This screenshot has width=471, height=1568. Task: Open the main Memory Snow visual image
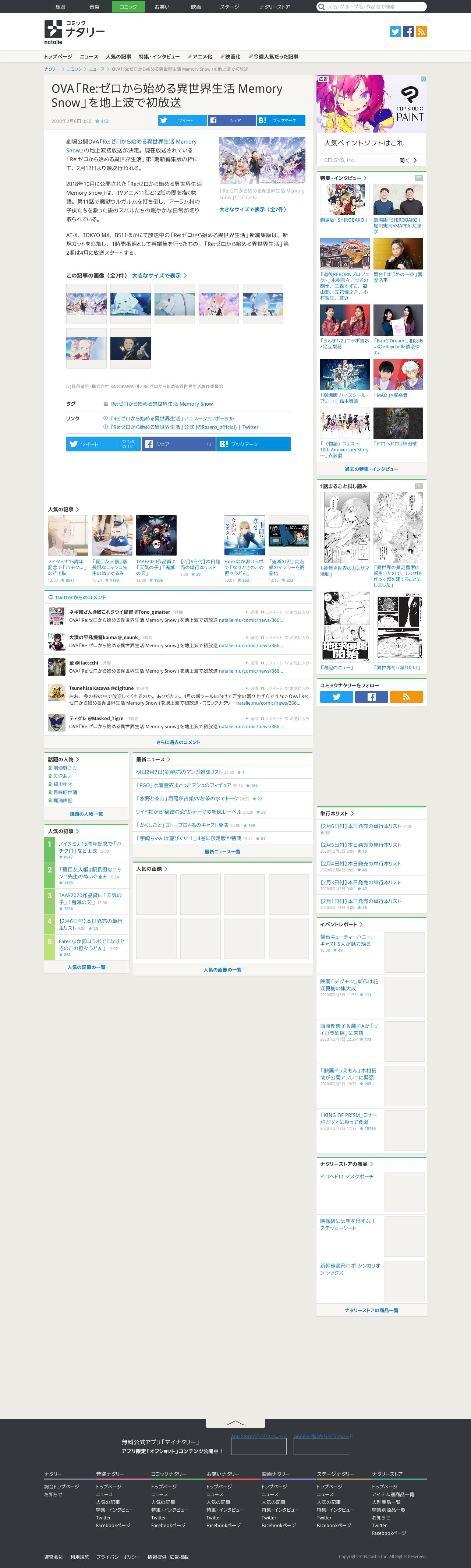point(262,160)
